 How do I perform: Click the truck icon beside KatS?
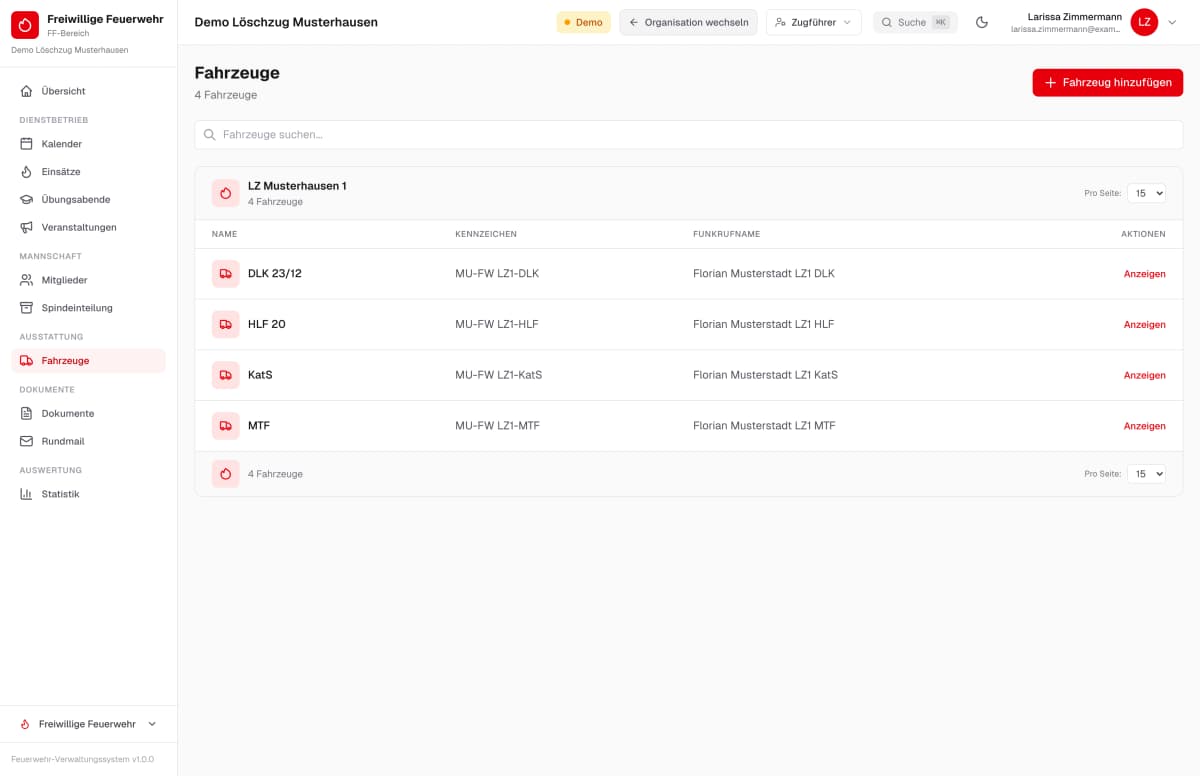click(x=226, y=375)
